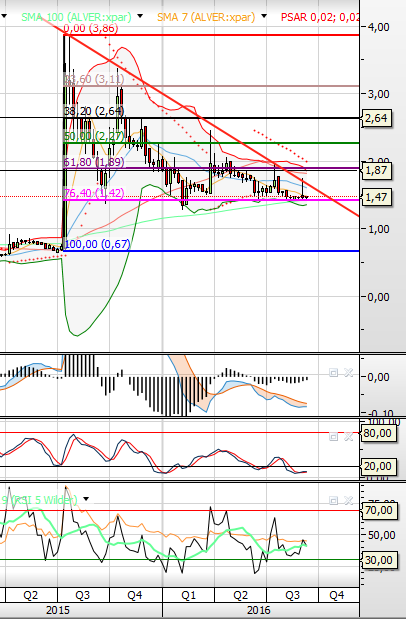Click the 50,00 value on RSI axis
Screen dimensions: 406x619
(x=381, y=535)
